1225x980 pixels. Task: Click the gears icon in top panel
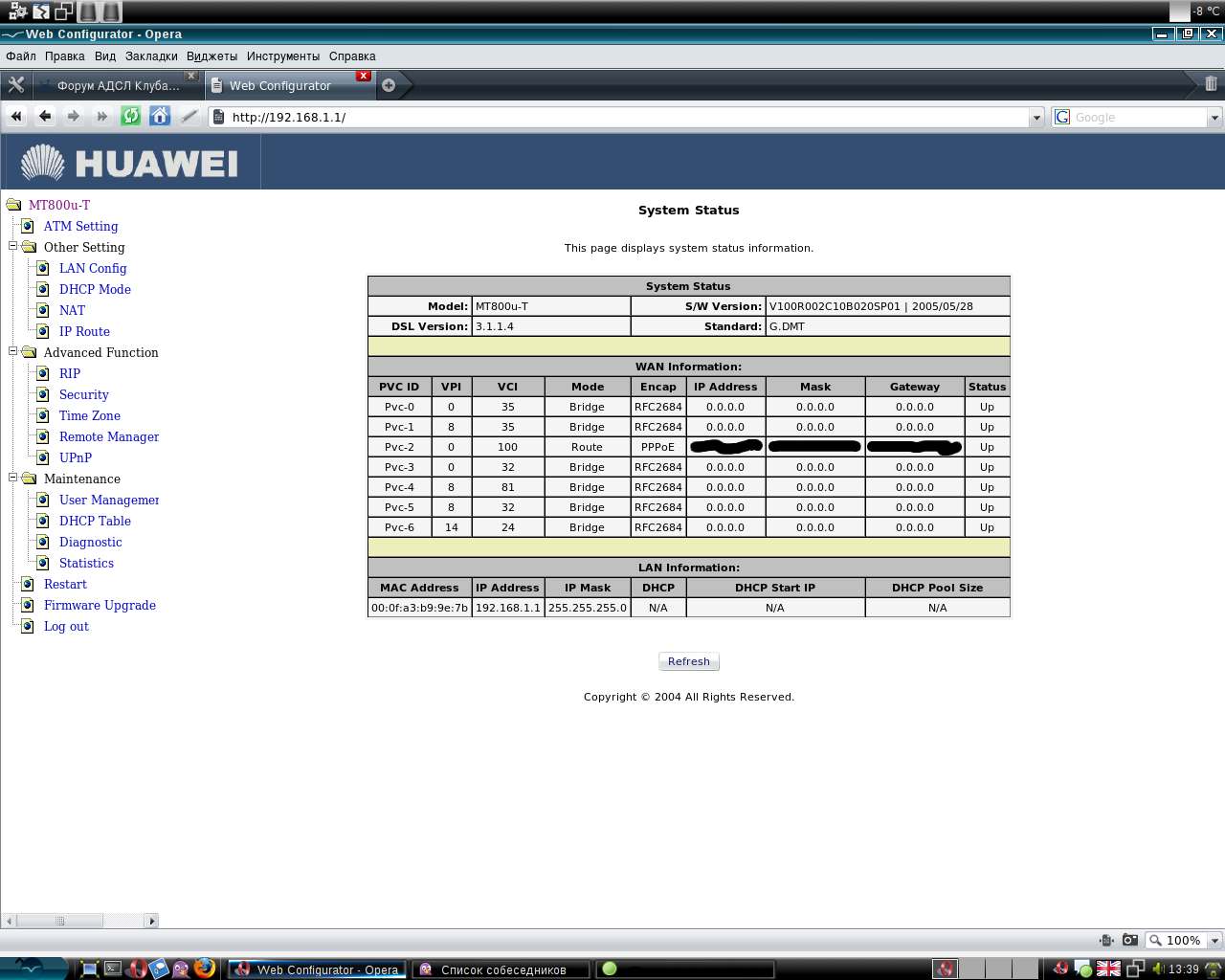click(x=18, y=11)
